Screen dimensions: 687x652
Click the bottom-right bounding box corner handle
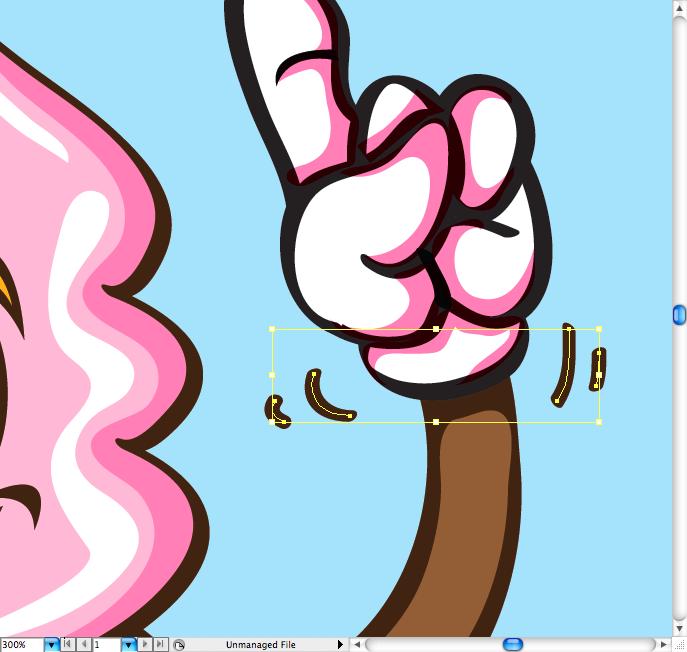point(599,422)
